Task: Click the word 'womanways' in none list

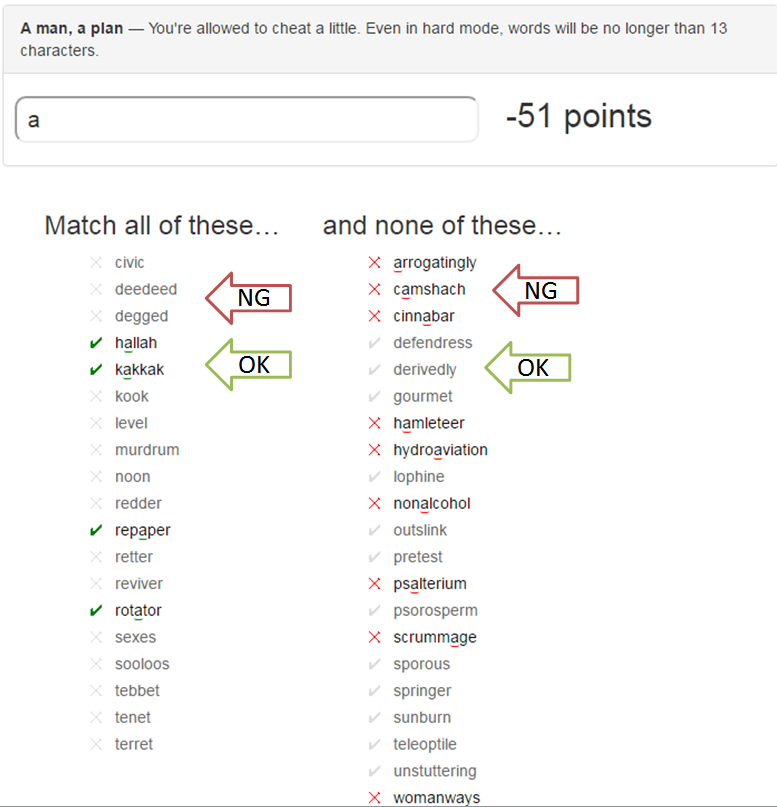Action: tap(436, 798)
